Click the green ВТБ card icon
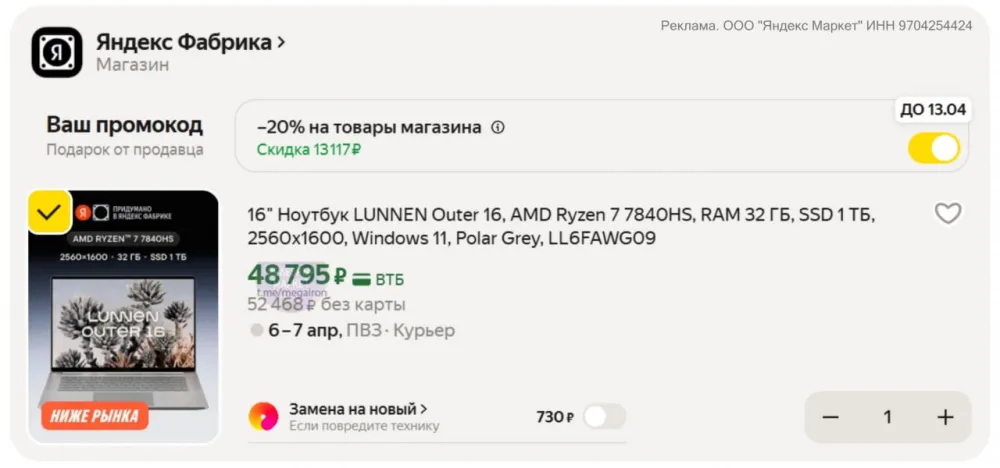 362,279
